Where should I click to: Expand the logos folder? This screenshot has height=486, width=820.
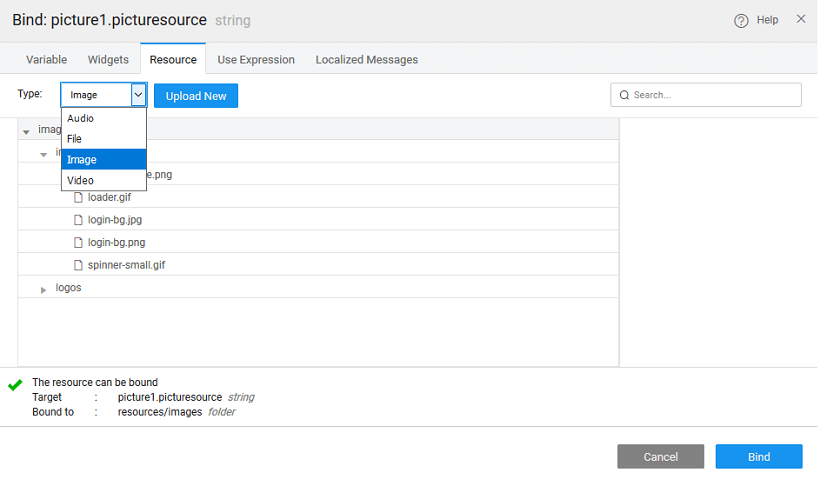[x=43, y=289]
